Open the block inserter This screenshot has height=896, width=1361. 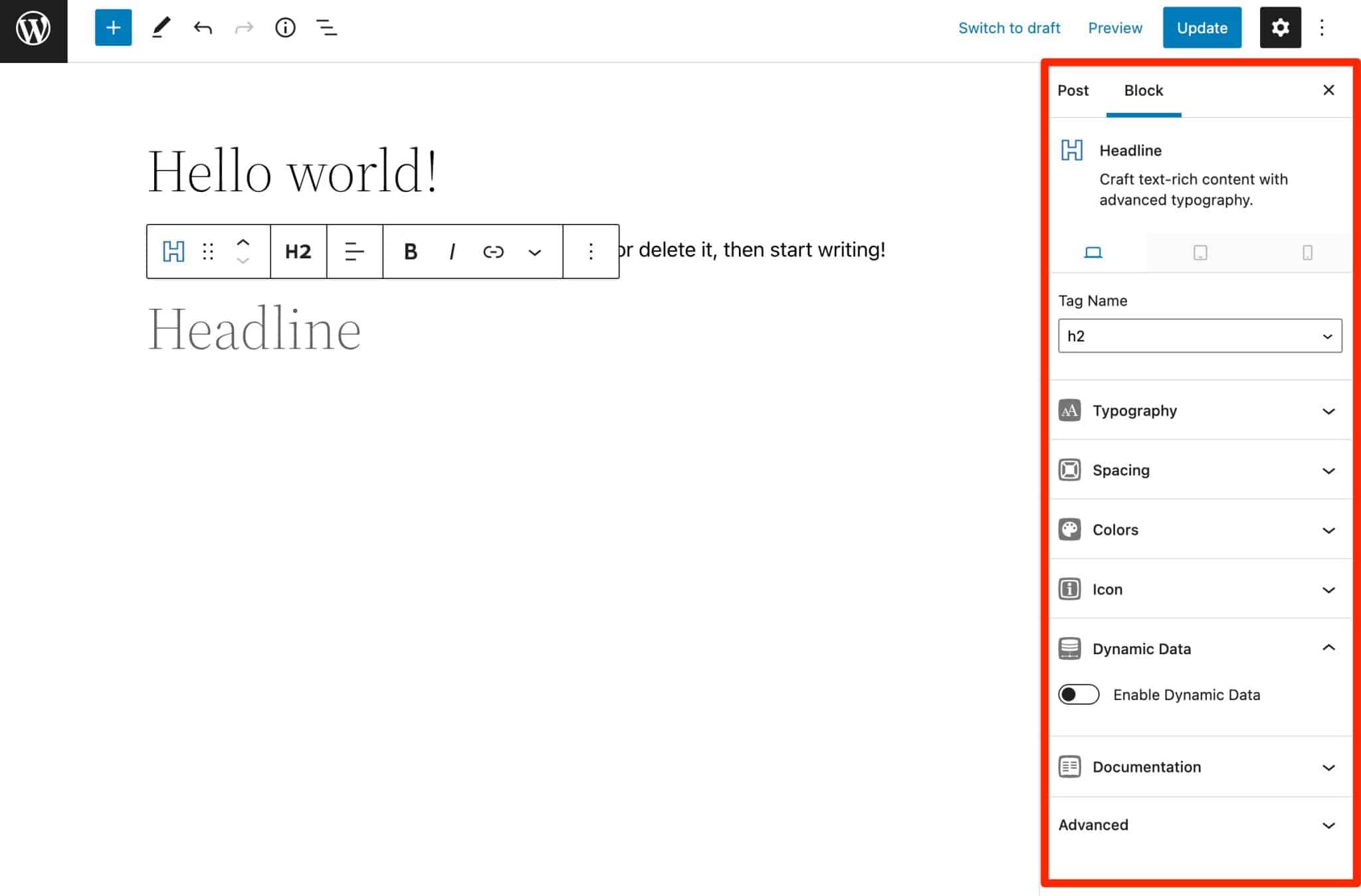(x=113, y=27)
